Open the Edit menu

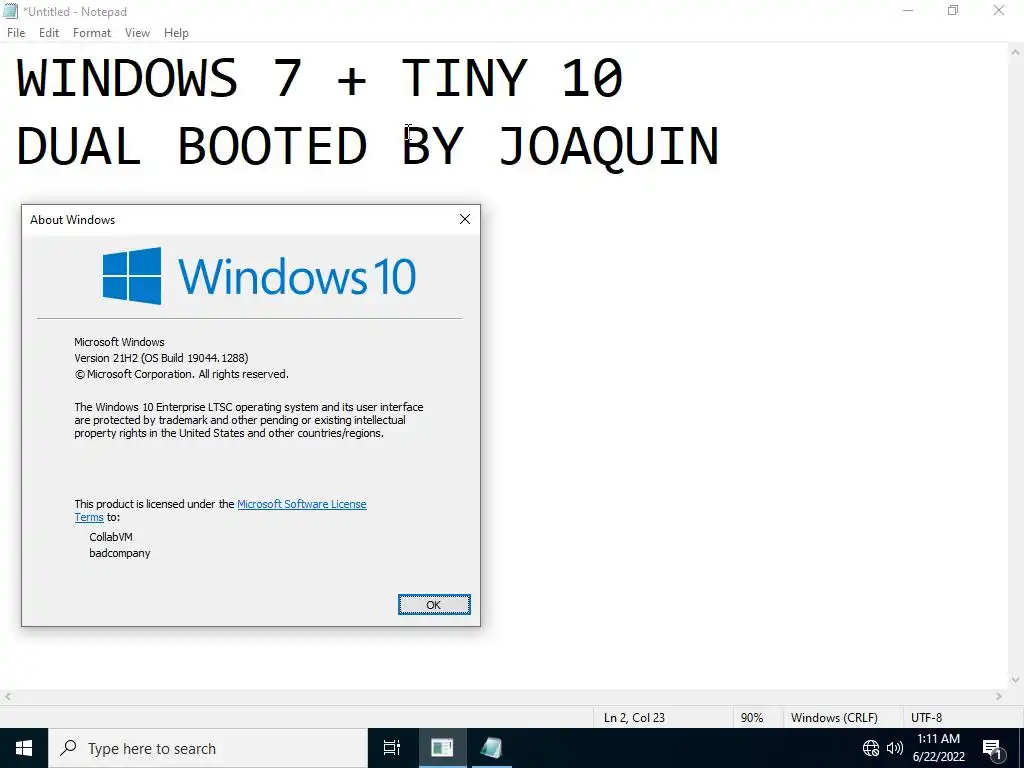(49, 33)
